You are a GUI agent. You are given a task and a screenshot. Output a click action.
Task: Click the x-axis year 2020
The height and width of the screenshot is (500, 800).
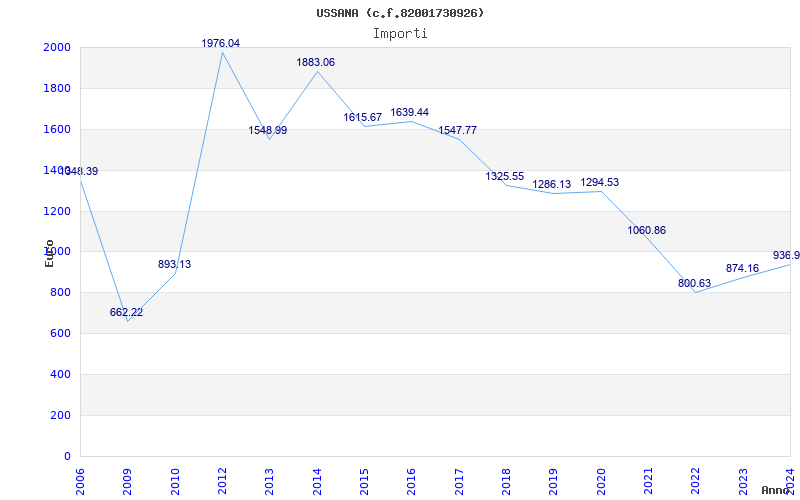pyautogui.click(x=602, y=482)
